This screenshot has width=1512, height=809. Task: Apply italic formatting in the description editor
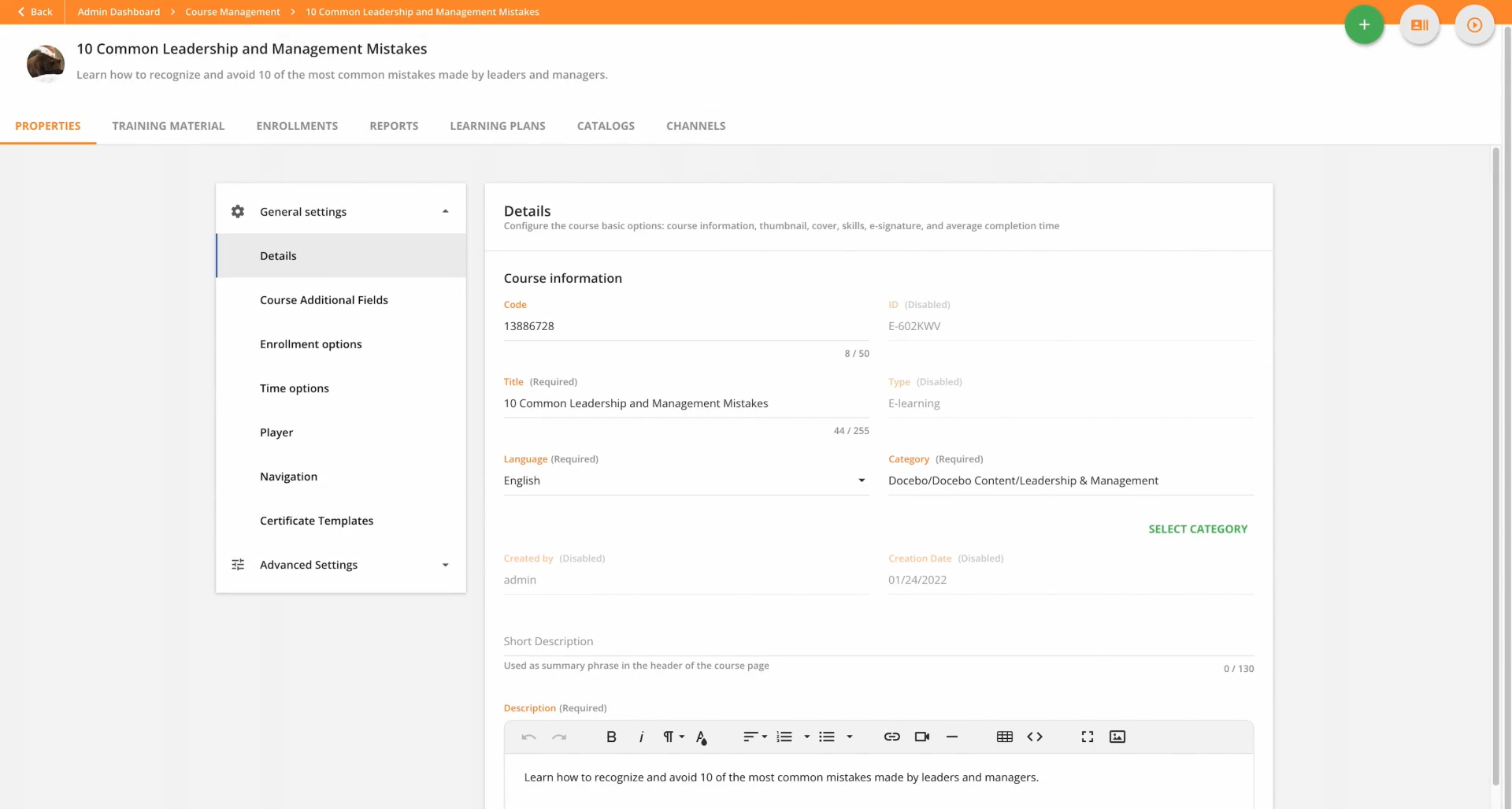point(641,737)
